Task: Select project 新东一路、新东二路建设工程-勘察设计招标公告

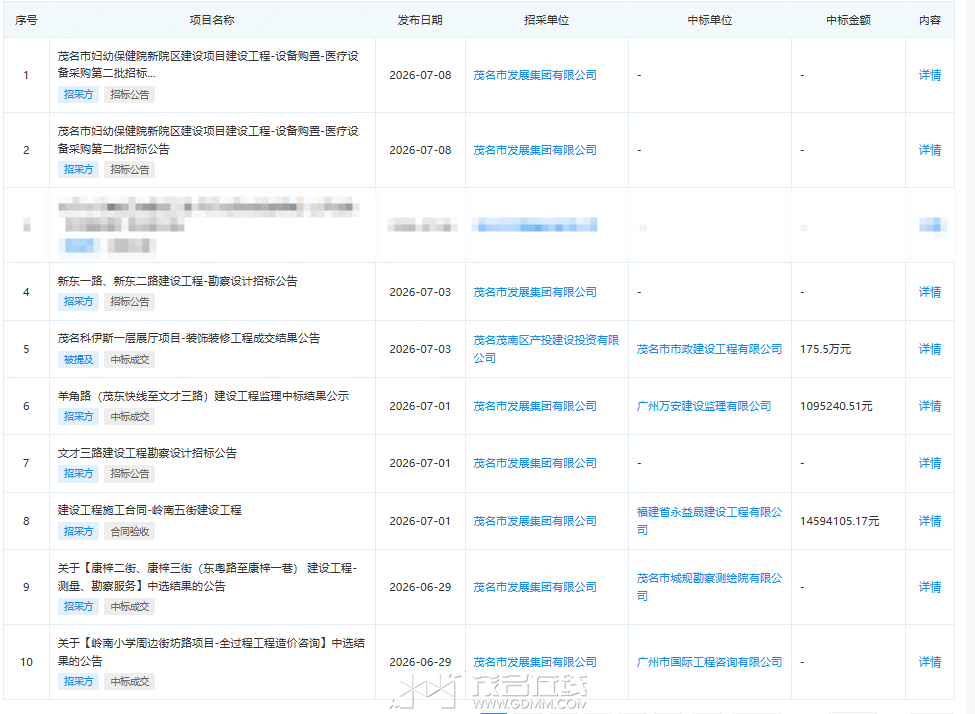Action: point(177,281)
